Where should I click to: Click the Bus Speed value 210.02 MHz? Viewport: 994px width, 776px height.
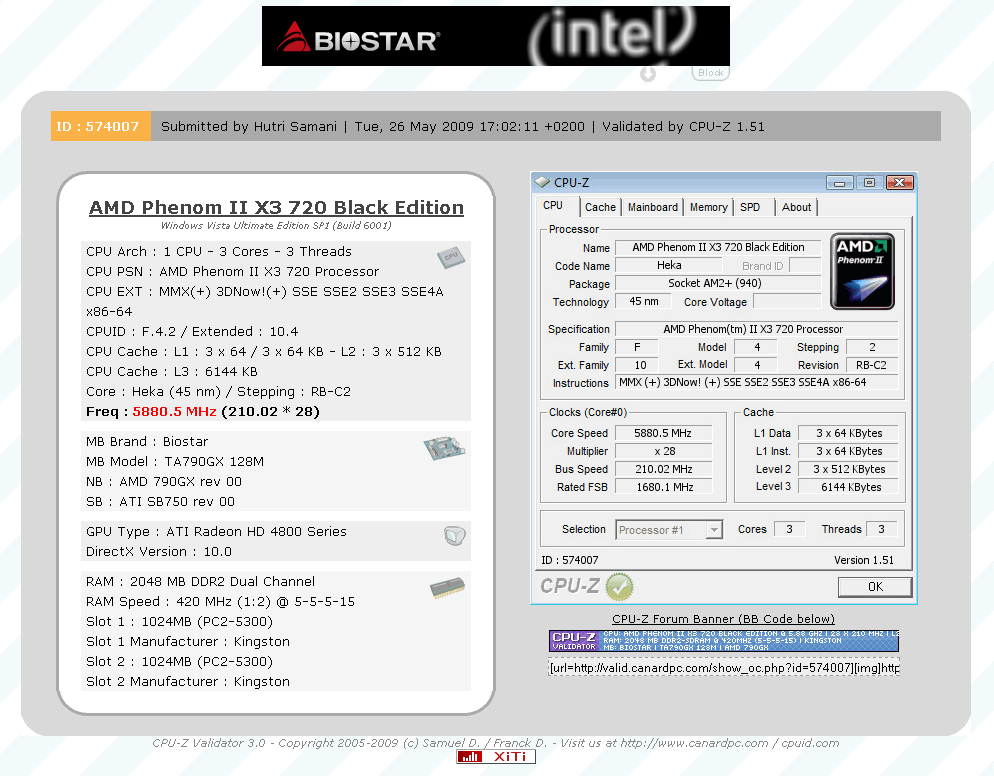[x=663, y=469]
